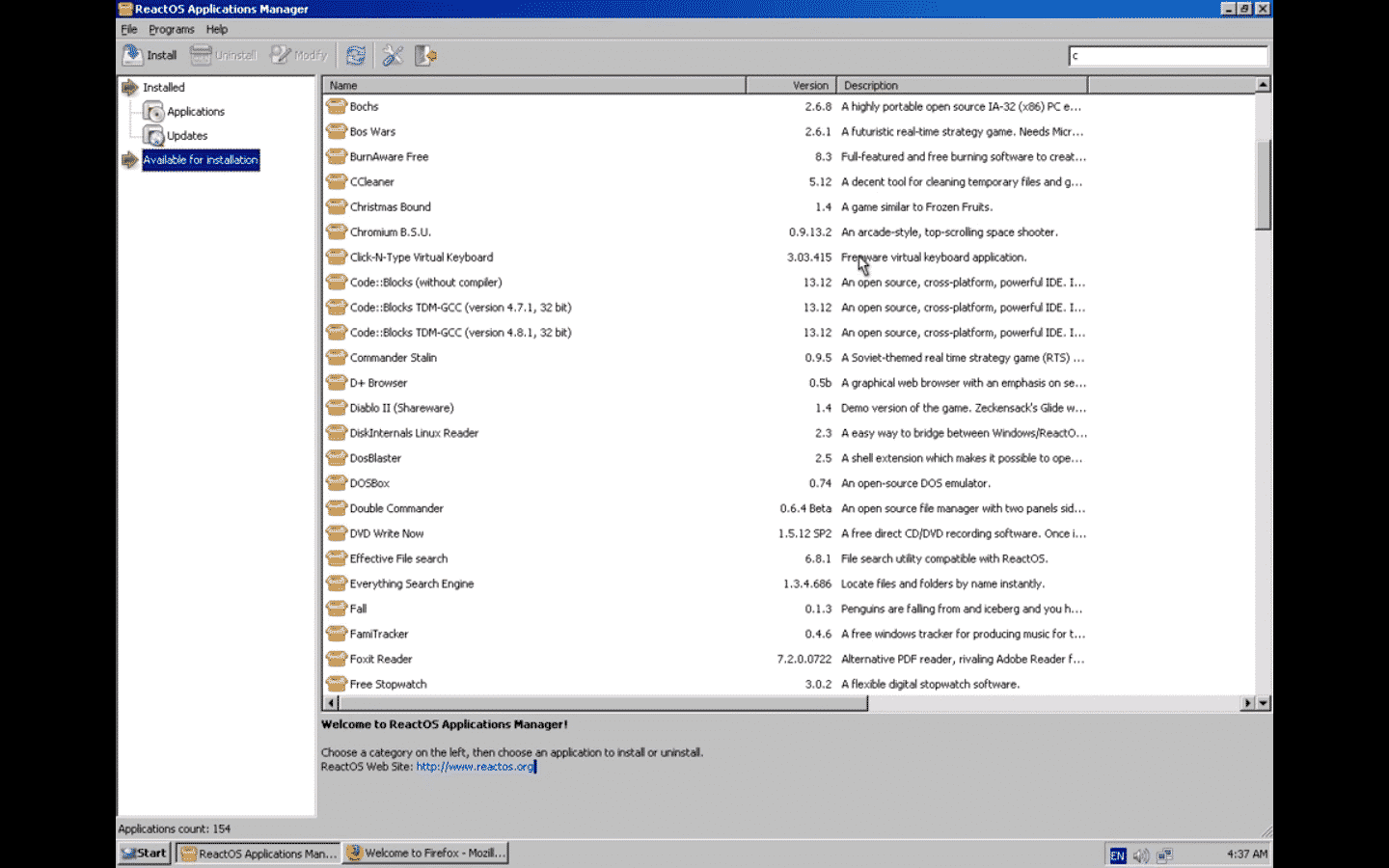The height and width of the screenshot is (868, 1389).
Task: Click the Exit door icon in the toolbar
Action: 425,55
